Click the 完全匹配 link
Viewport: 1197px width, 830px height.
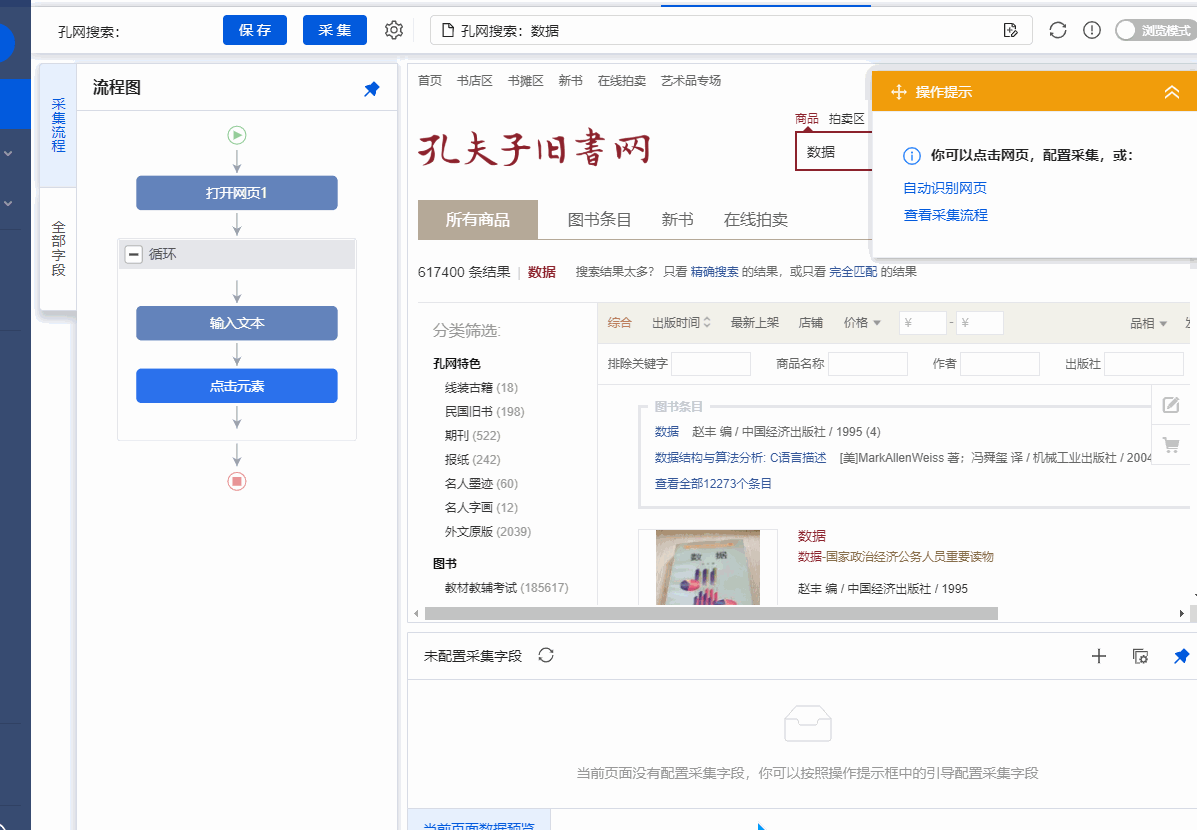(x=853, y=272)
